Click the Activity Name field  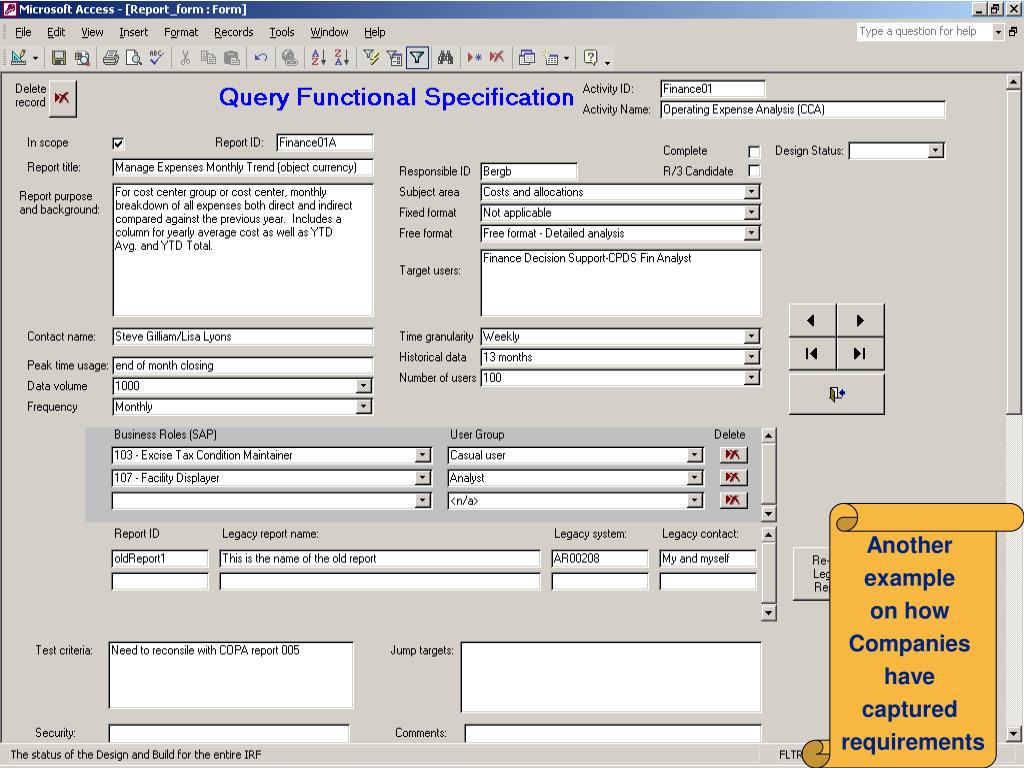803,110
